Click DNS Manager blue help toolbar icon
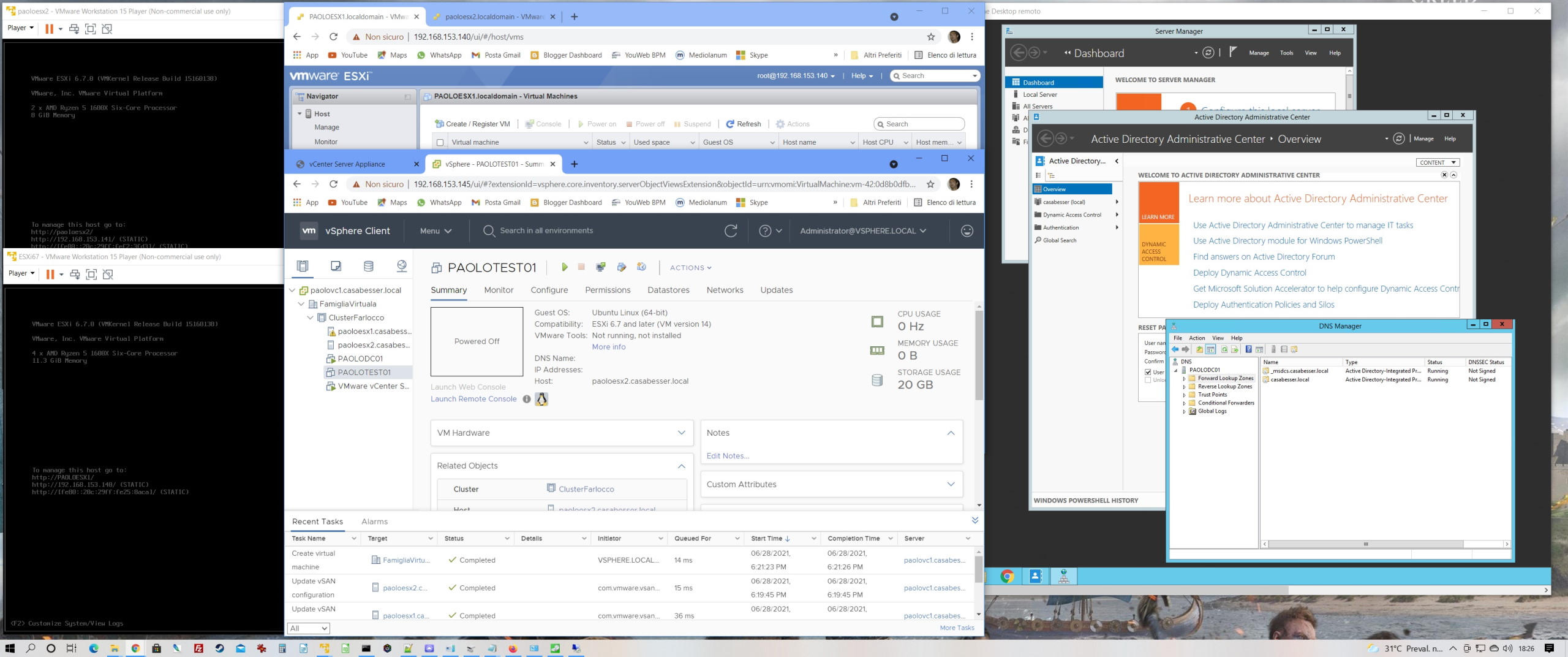 [x=1248, y=349]
